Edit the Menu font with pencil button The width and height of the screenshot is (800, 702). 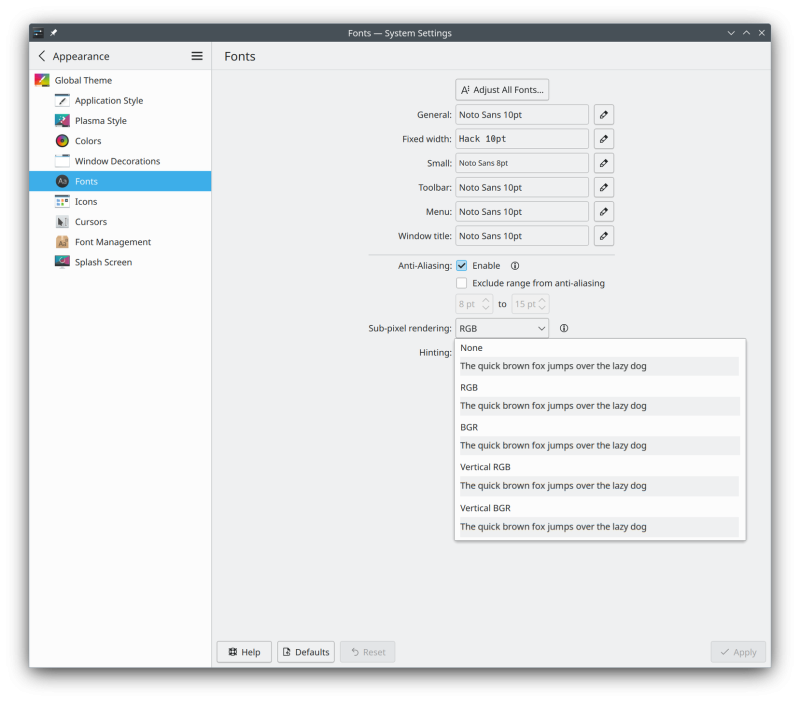tap(604, 212)
